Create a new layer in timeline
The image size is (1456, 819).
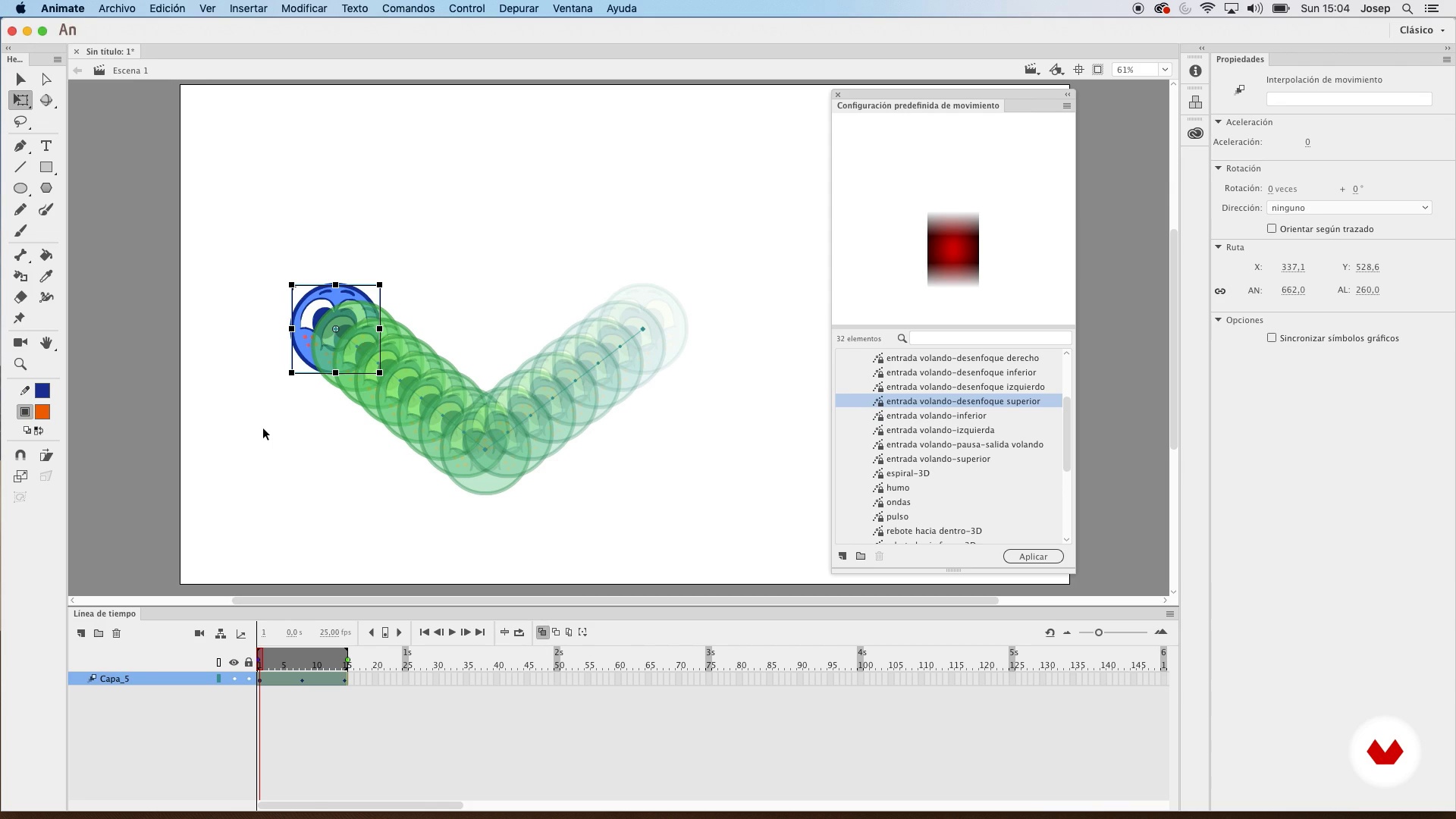(x=81, y=633)
